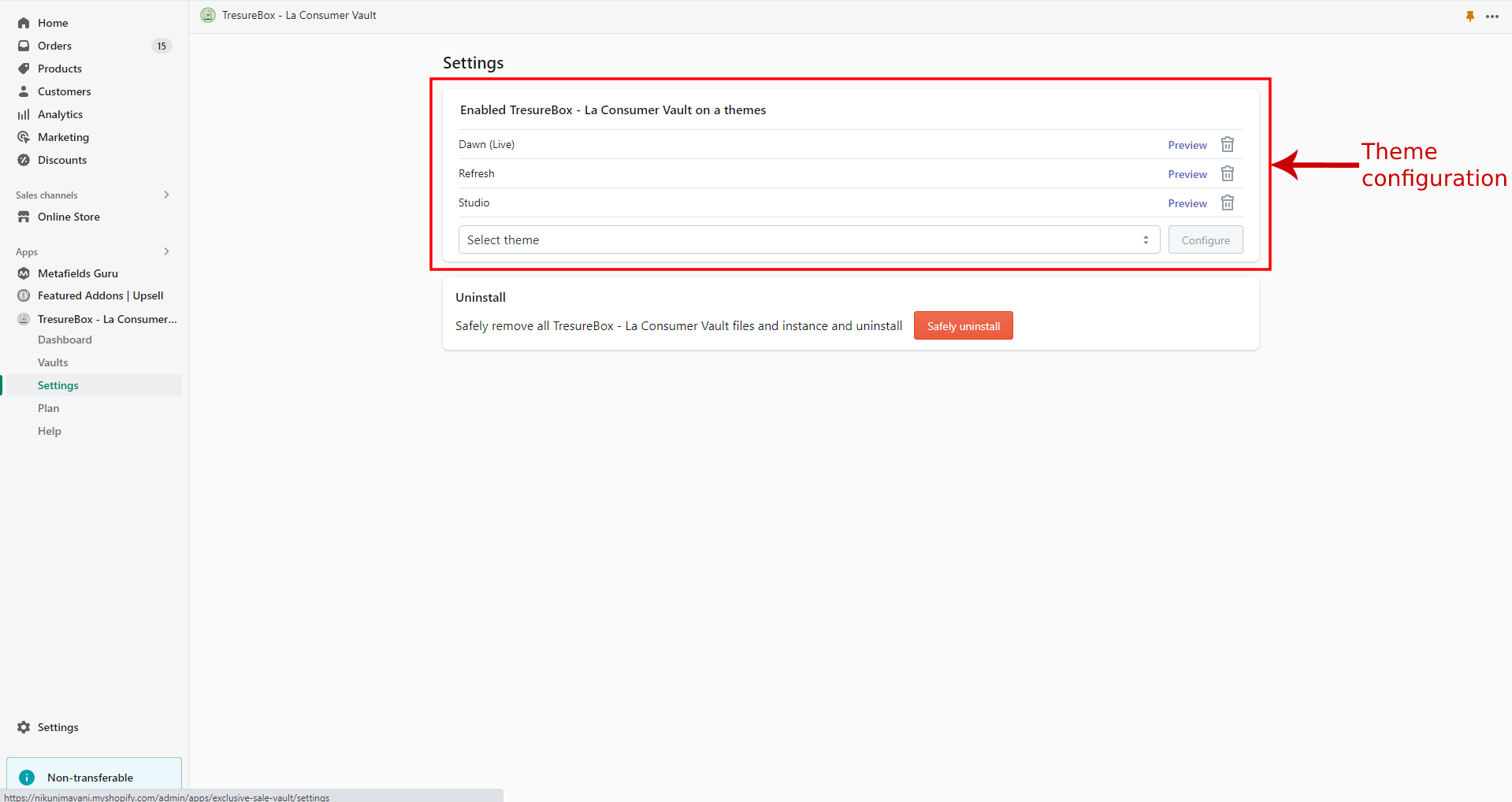Click the Featured Addons app icon
The width and height of the screenshot is (1512, 802).
pos(24,295)
